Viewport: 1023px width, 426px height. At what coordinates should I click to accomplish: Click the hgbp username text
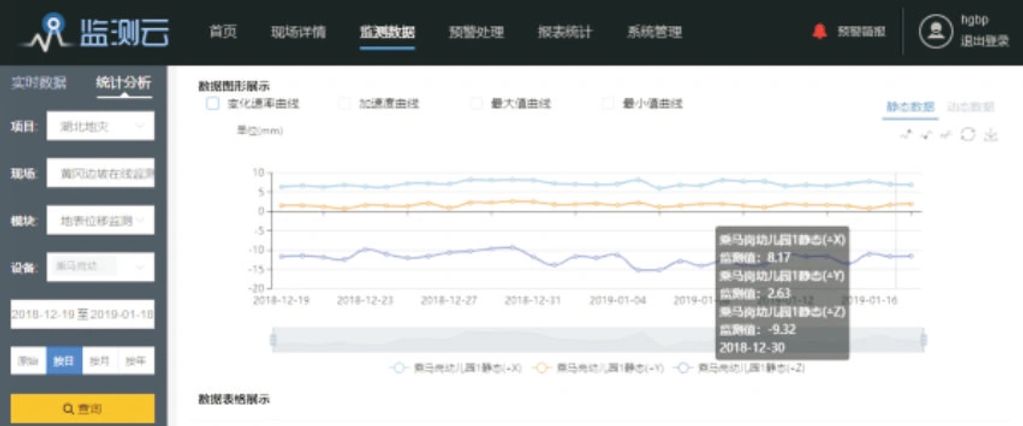(975, 20)
